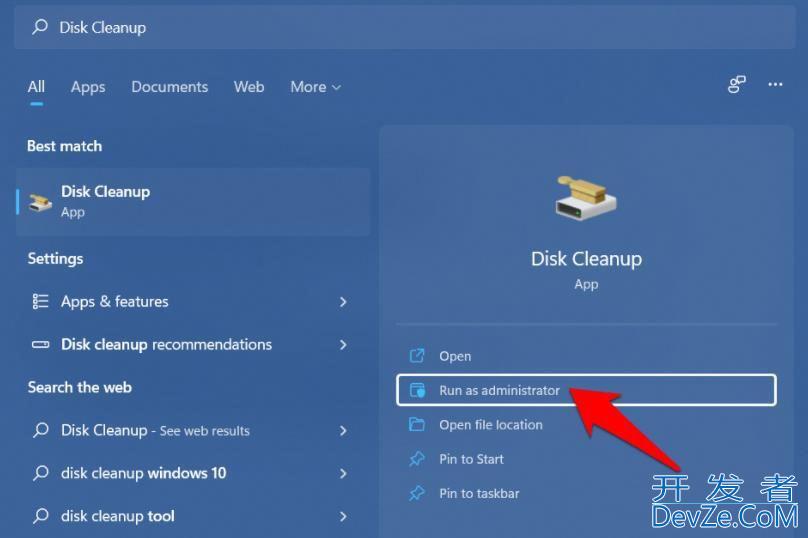Click the Pin to taskbar pin icon

pos(416,493)
